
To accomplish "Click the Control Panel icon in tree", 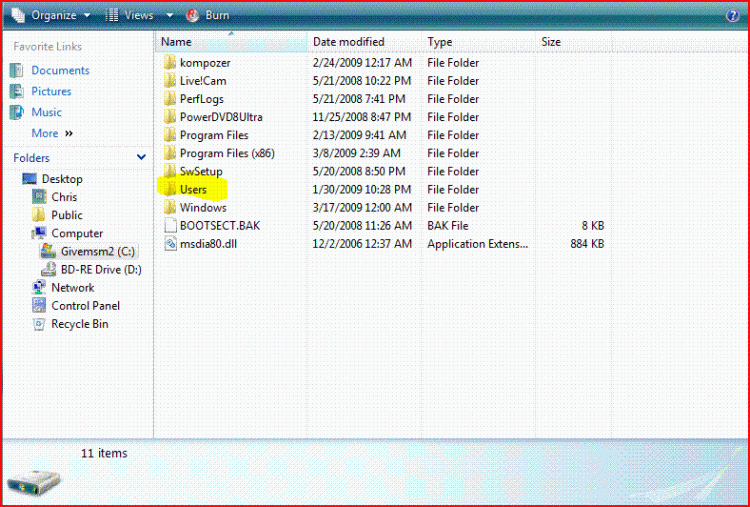I will coord(39,306).
